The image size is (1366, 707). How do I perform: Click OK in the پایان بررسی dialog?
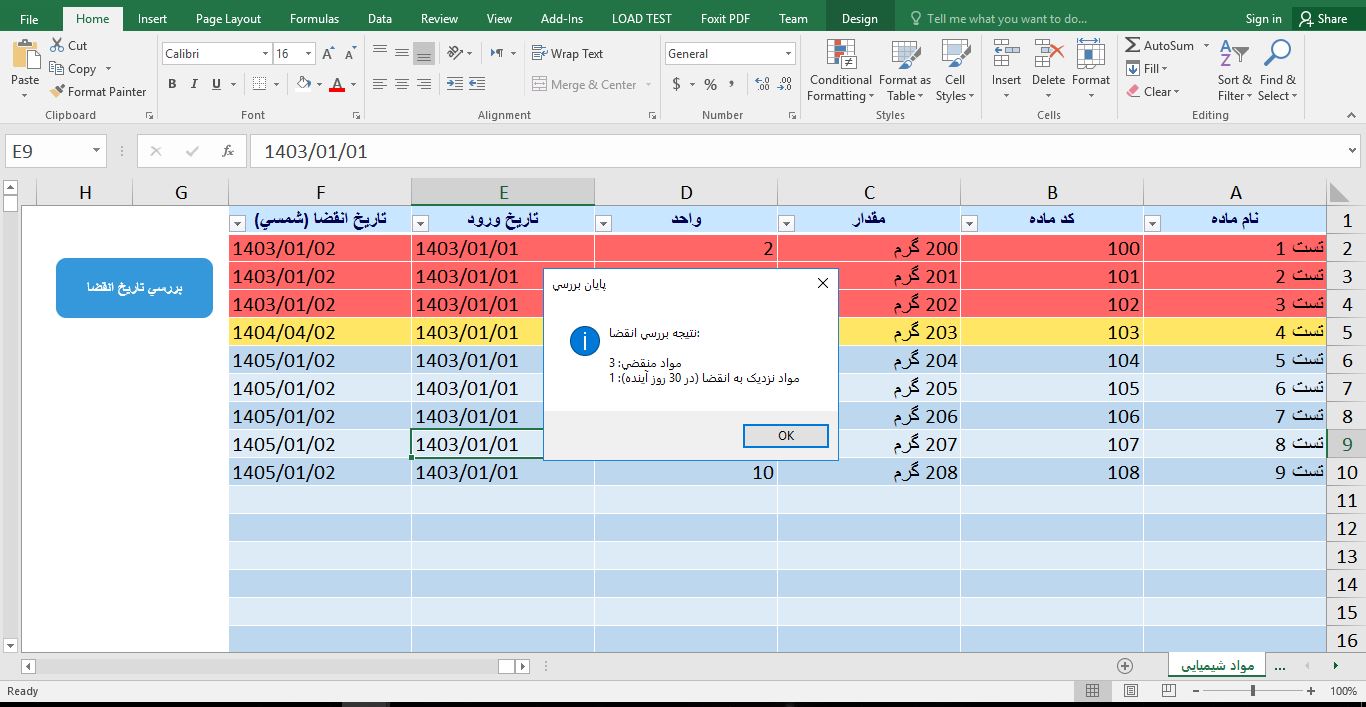coord(786,435)
